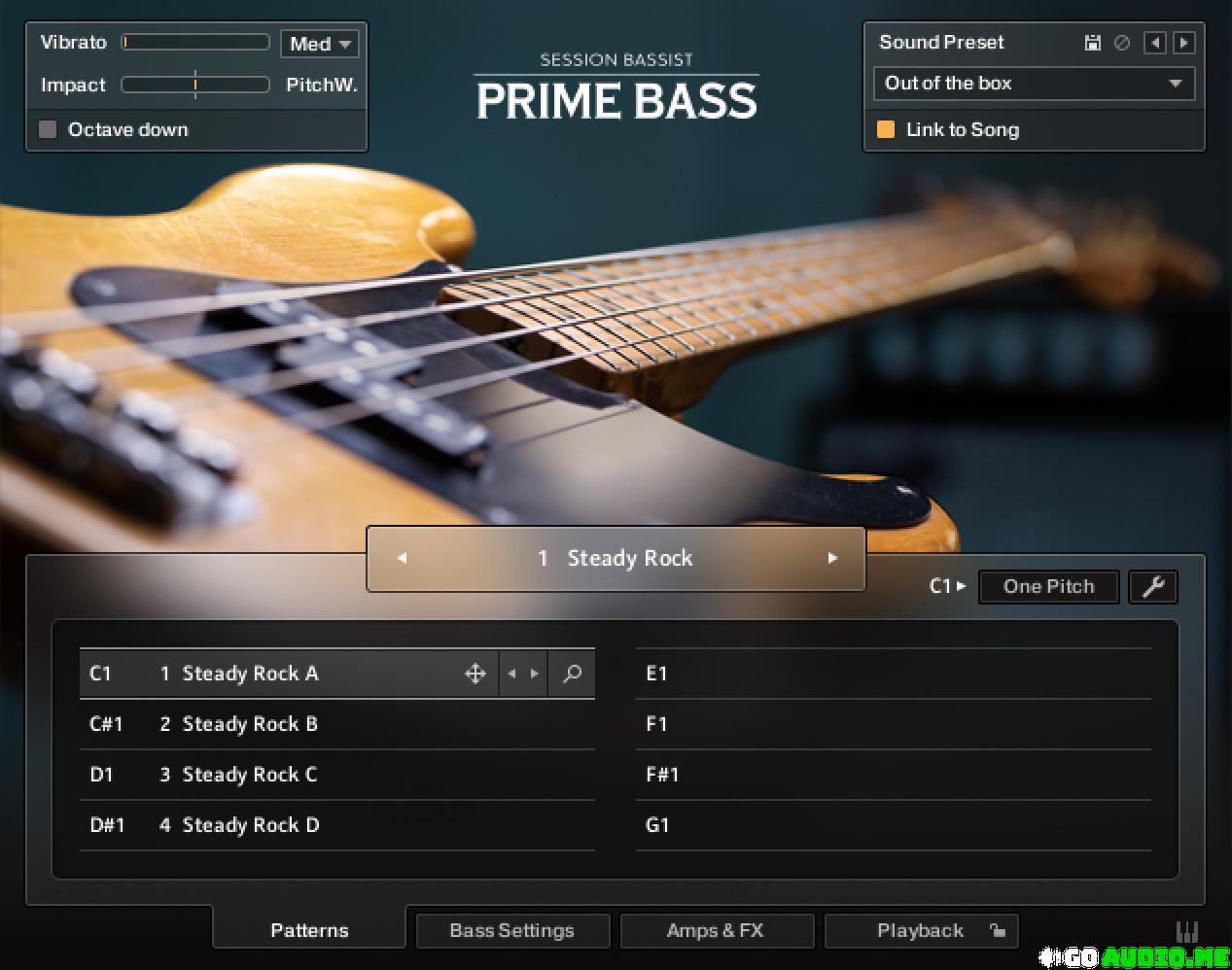Viewport: 1232px width, 970px height.
Task: Select previous pattern in C1 slot
Action: coord(511,674)
